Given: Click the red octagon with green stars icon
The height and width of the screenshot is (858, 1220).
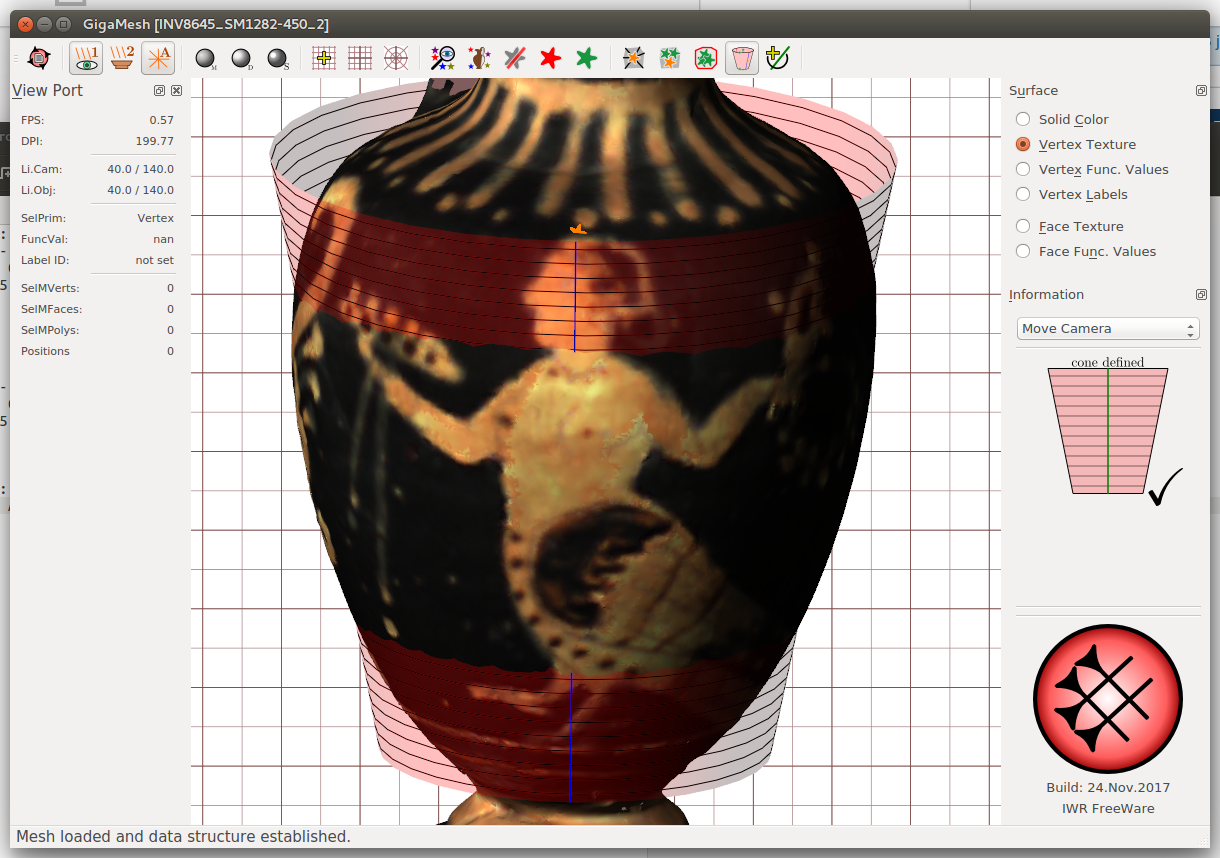Looking at the screenshot, I should [706, 59].
